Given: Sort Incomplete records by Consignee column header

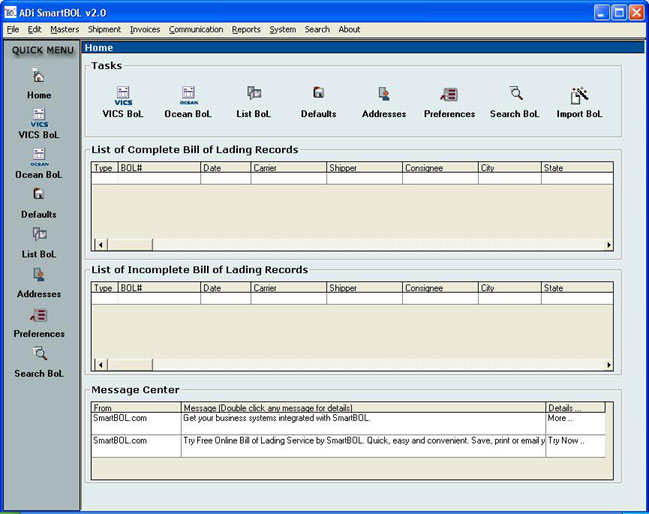Looking at the screenshot, I should click(x=440, y=288).
